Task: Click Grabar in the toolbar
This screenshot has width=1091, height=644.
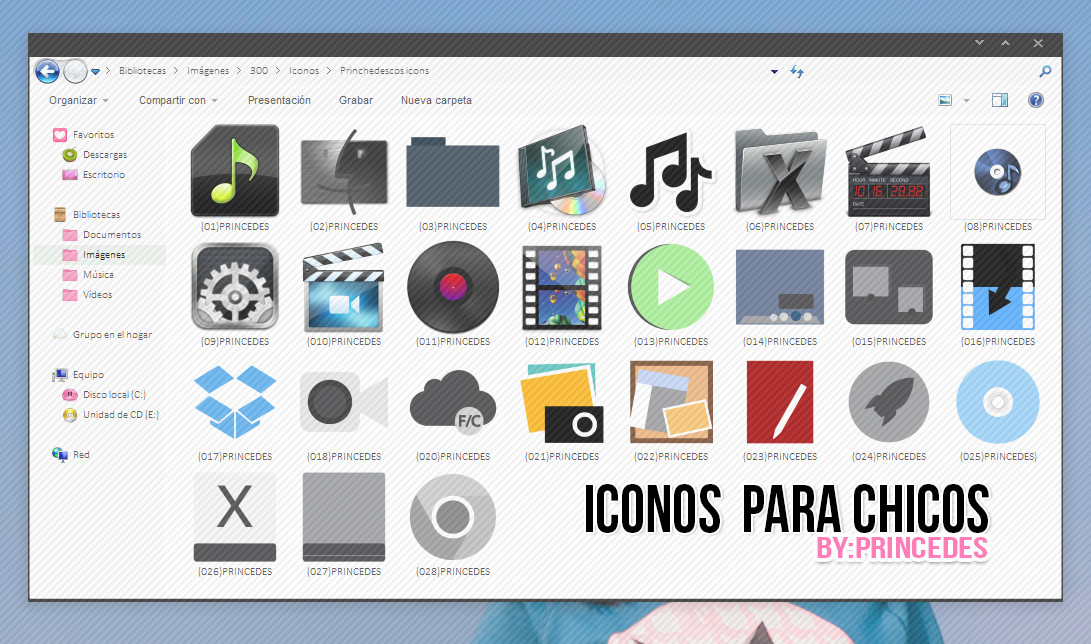Action: [x=356, y=100]
